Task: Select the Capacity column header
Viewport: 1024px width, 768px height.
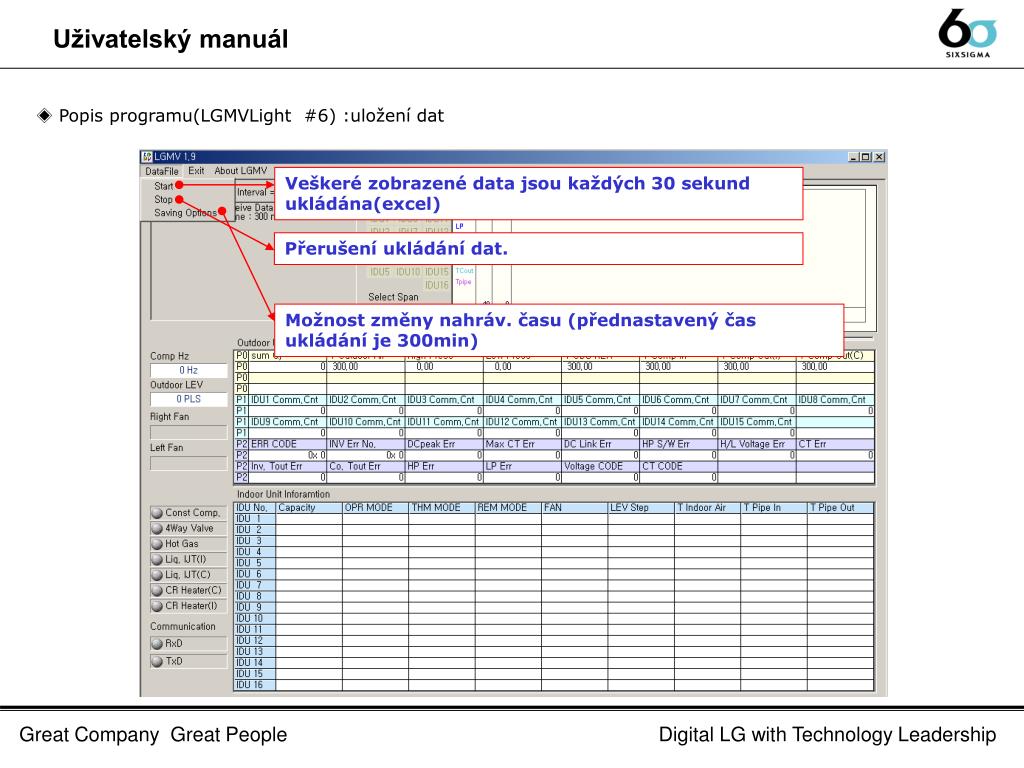Action: point(310,507)
